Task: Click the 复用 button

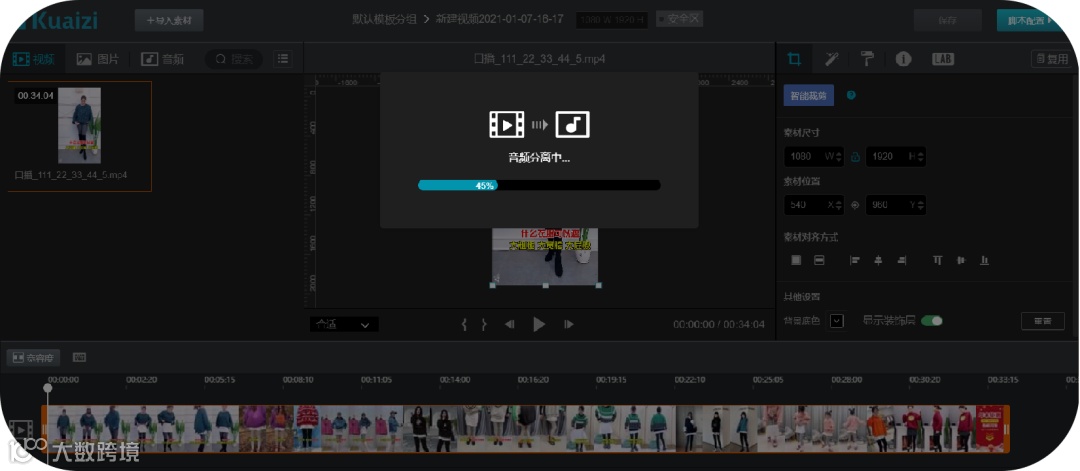Action: (x=1051, y=59)
